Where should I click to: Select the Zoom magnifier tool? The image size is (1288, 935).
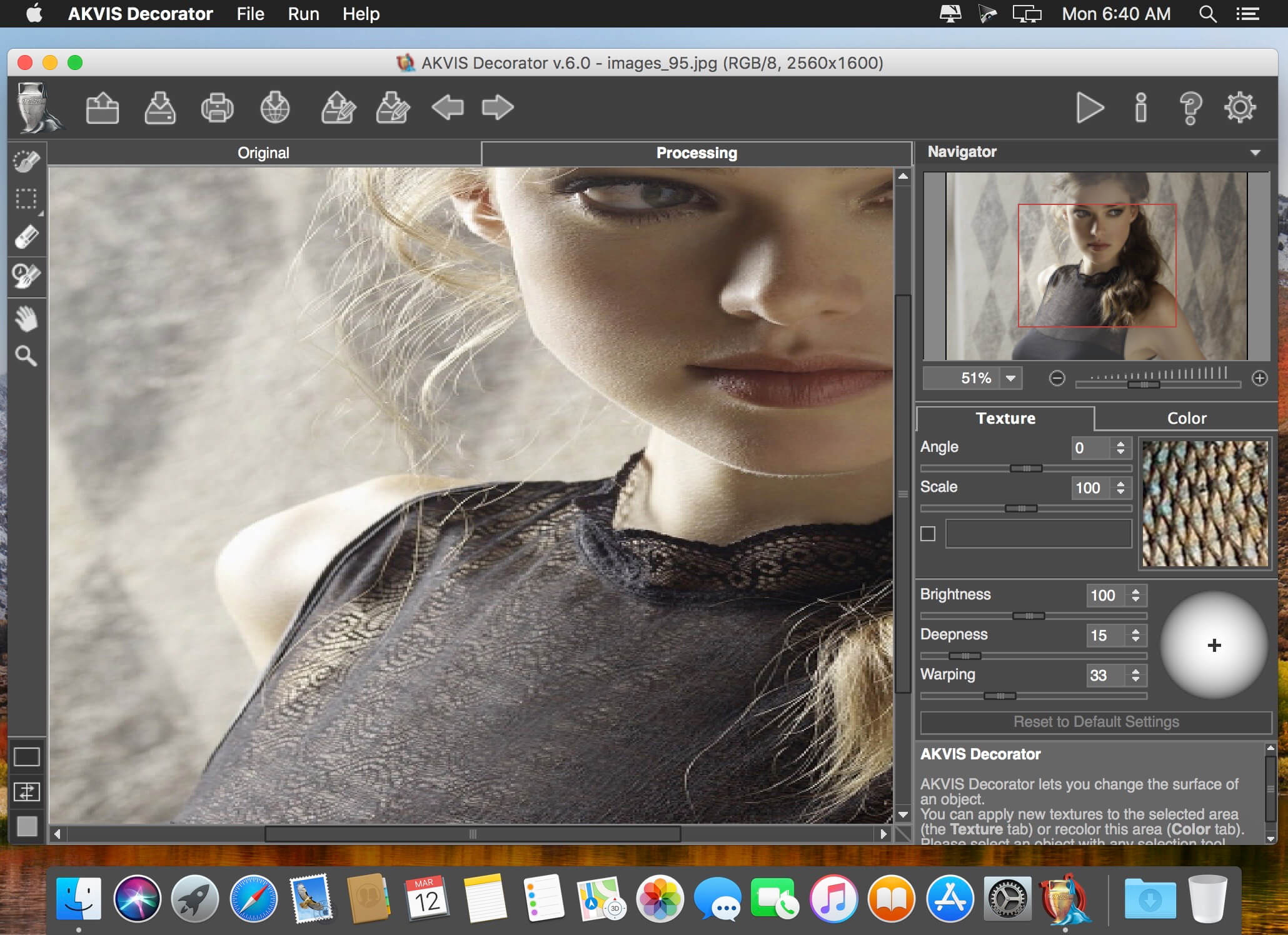tap(26, 356)
